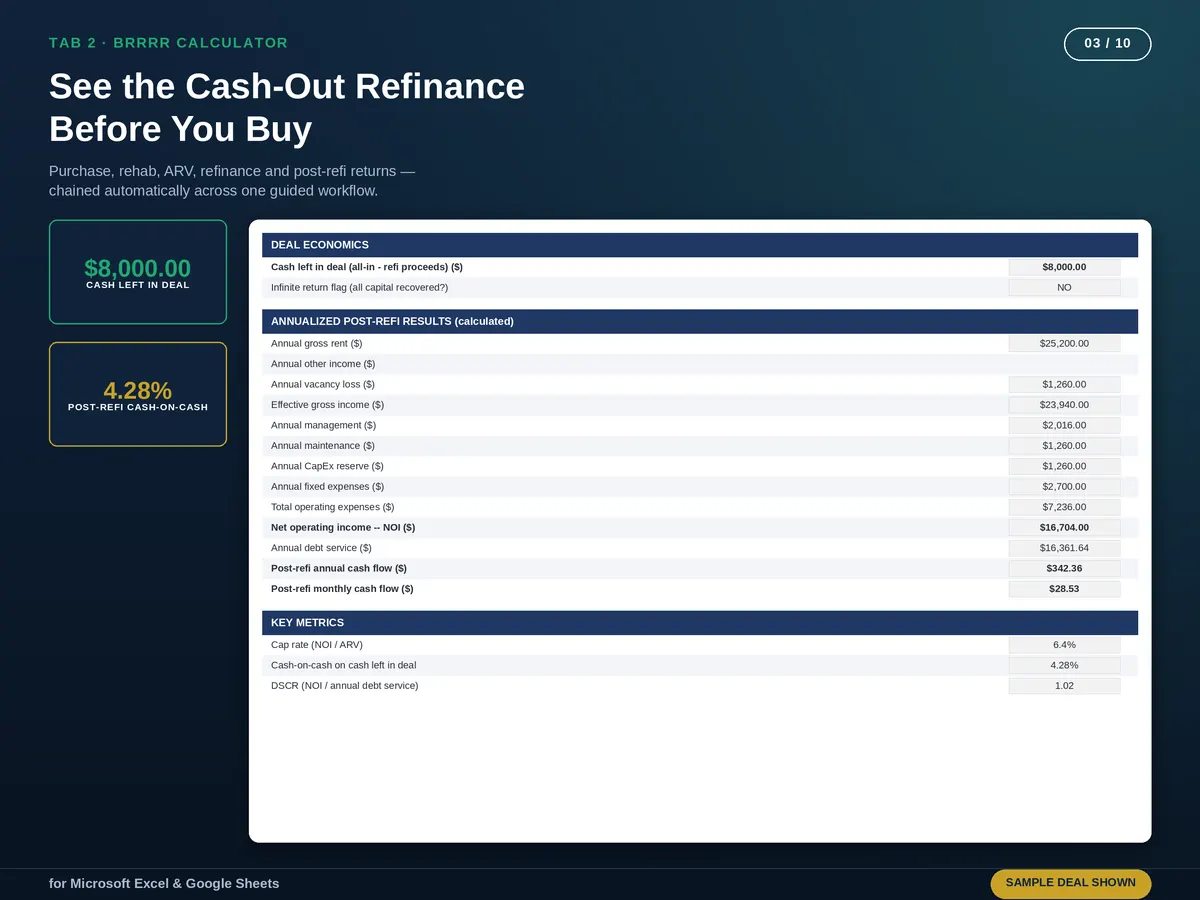Click the Net operating income -- NOI label
The height and width of the screenshot is (900, 1200).
[x=343, y=528]
